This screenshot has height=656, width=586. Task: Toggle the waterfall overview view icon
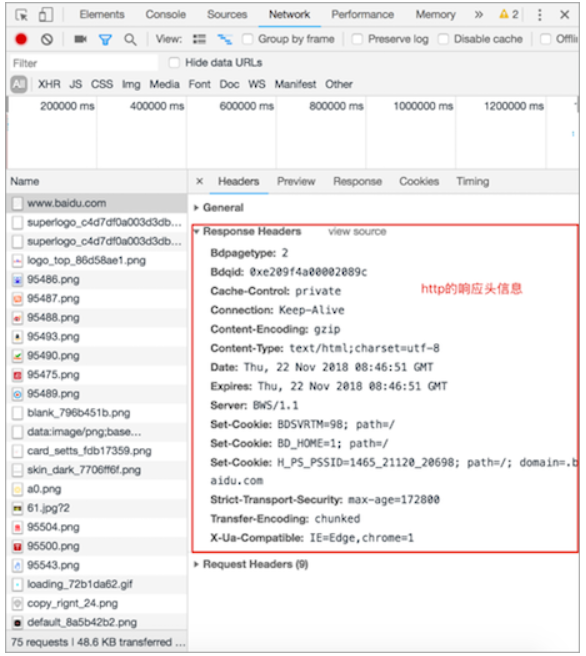pos(225,39)
